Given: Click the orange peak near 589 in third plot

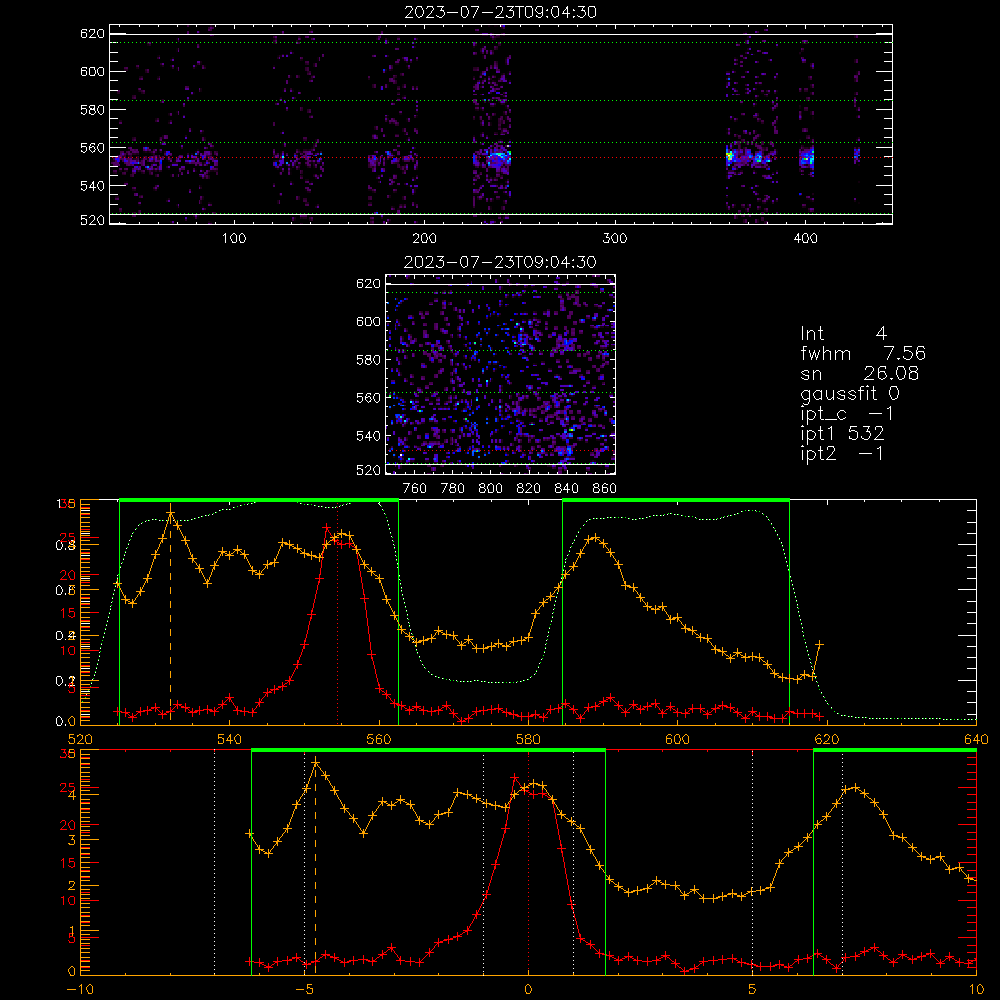Looking at the screenshot, I should (x=596, y=538).
